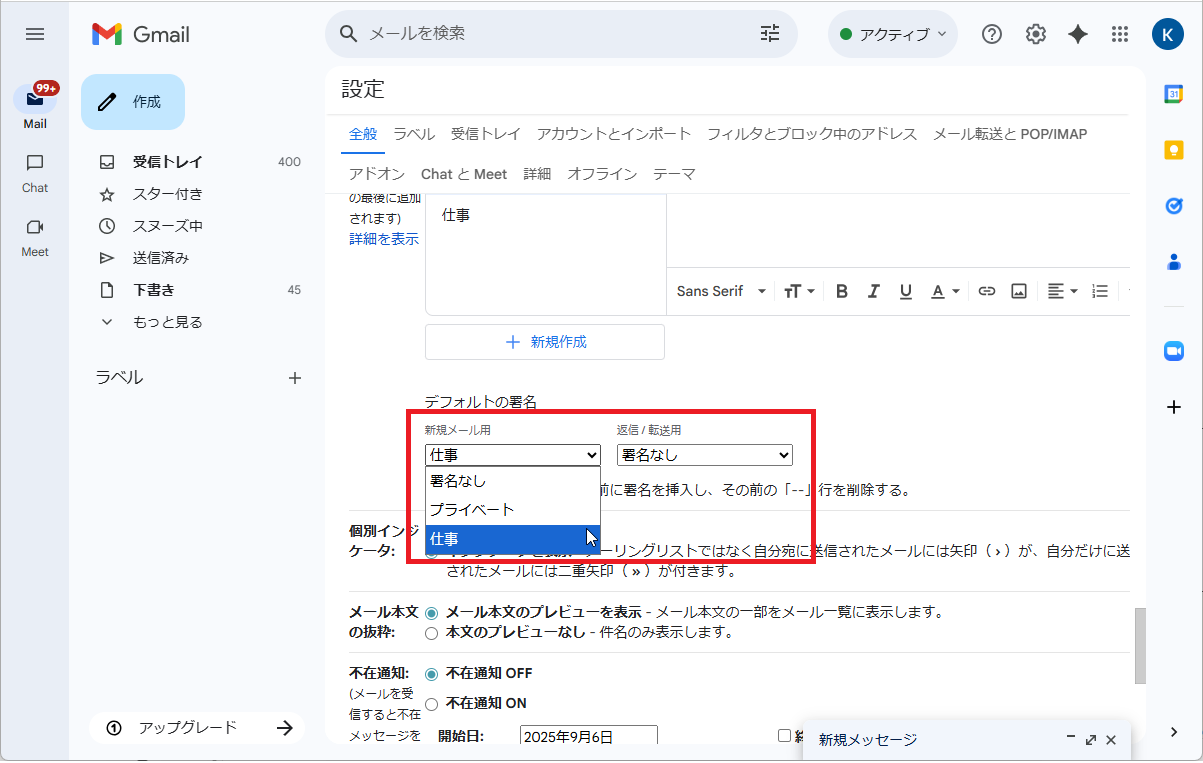Open Gemini with the sparkle icon
1203x763 pixels.
coord(1076,33)
